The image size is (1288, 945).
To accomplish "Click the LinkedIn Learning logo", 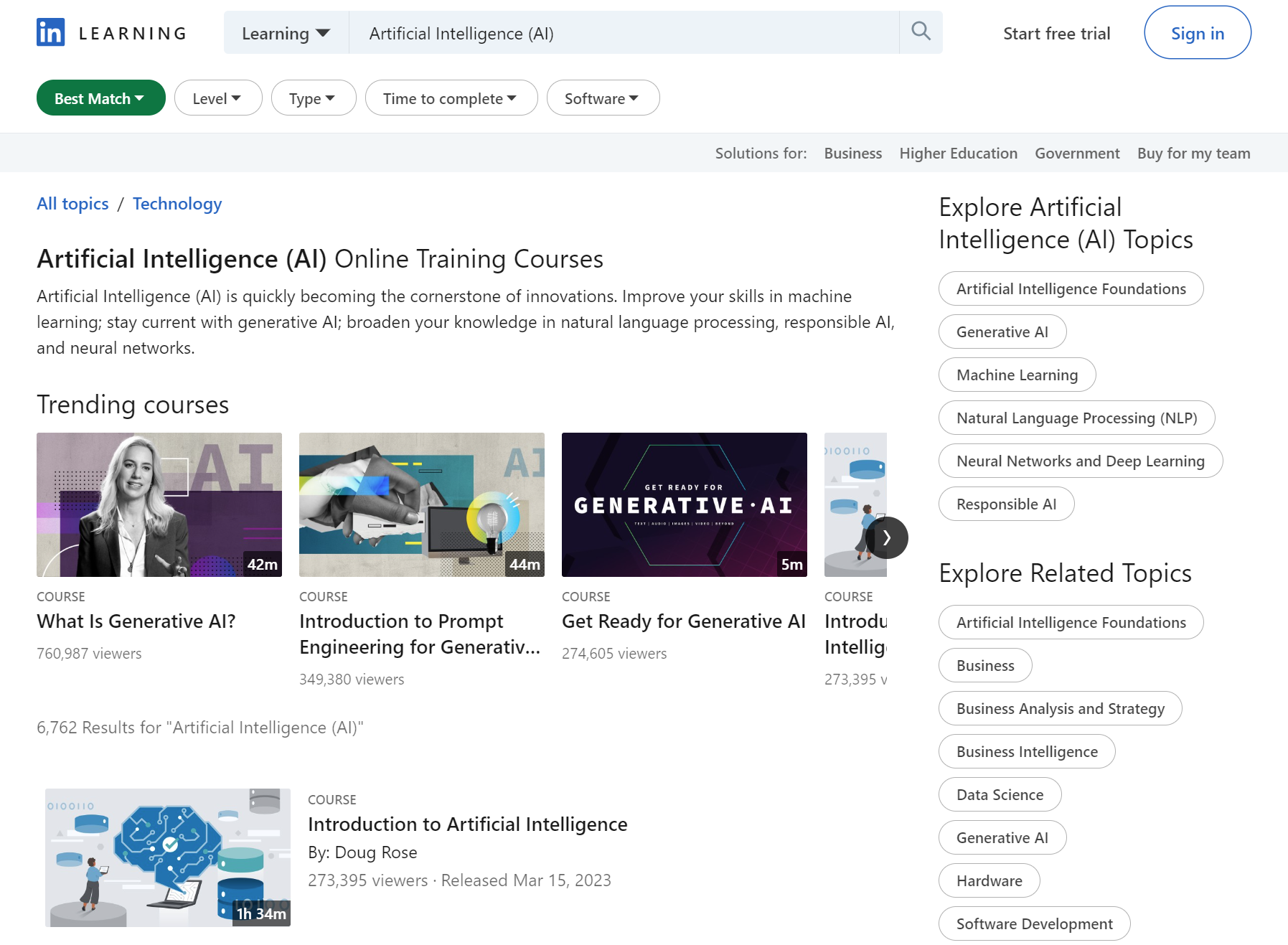I will click(112, 33).
